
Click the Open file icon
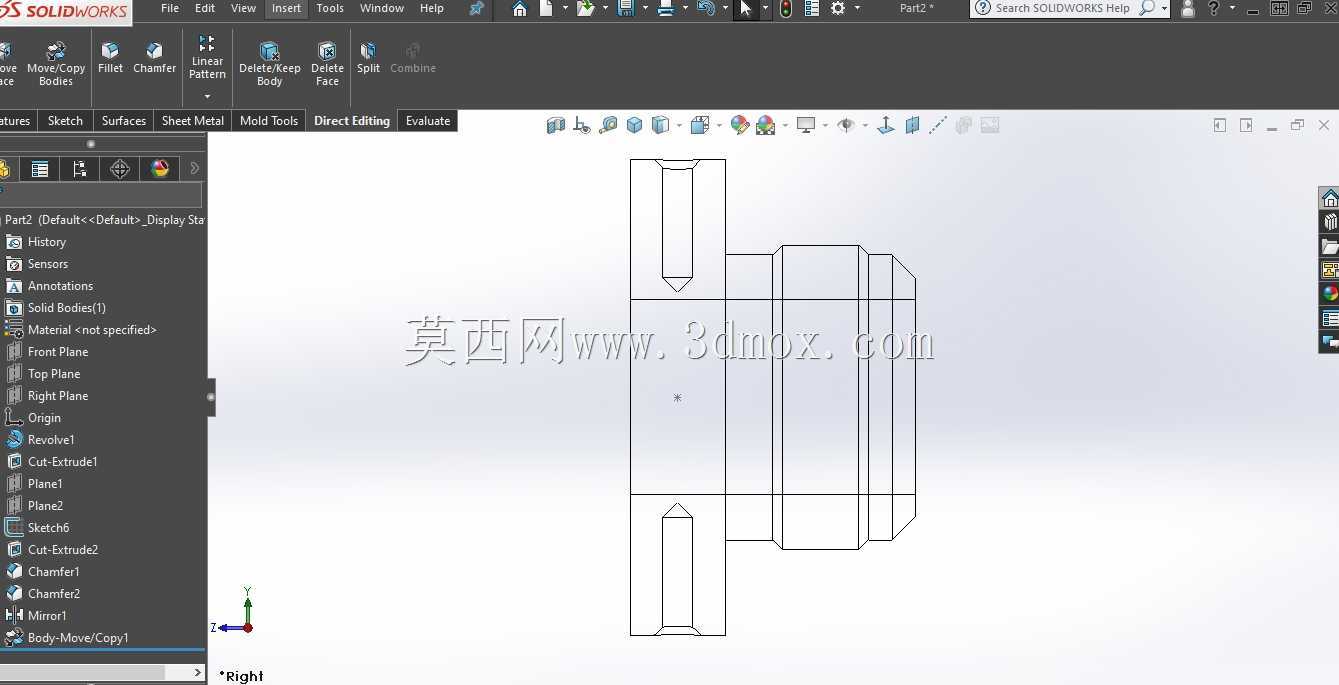pos(585,9)
